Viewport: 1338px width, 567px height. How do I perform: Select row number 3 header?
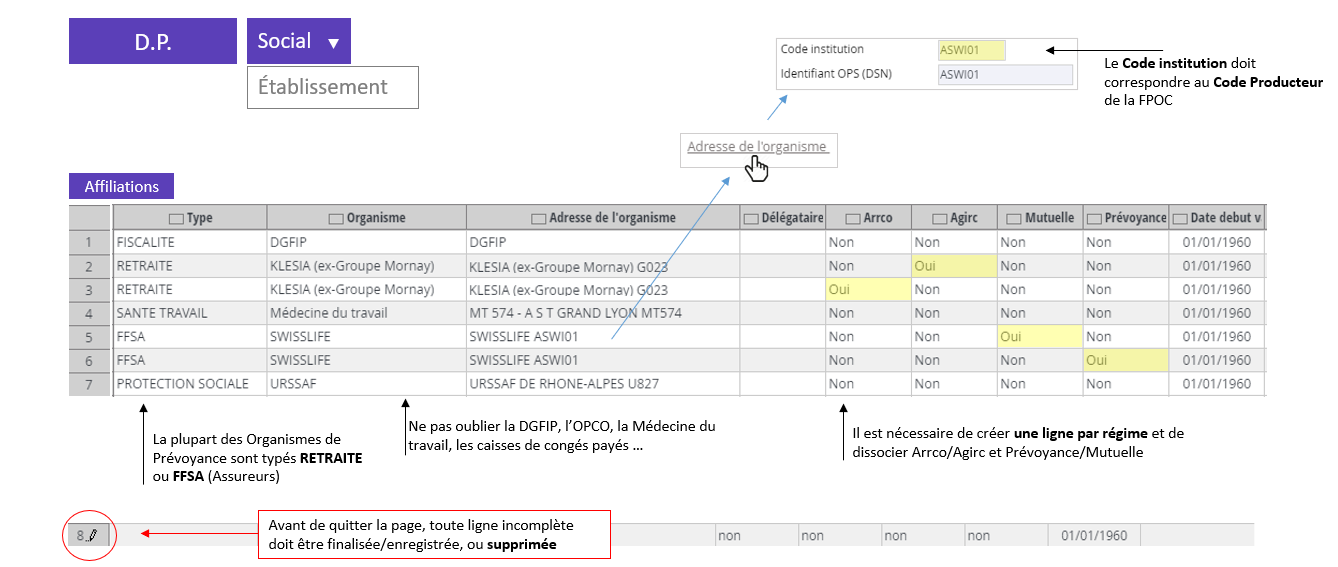pos(89,290)
